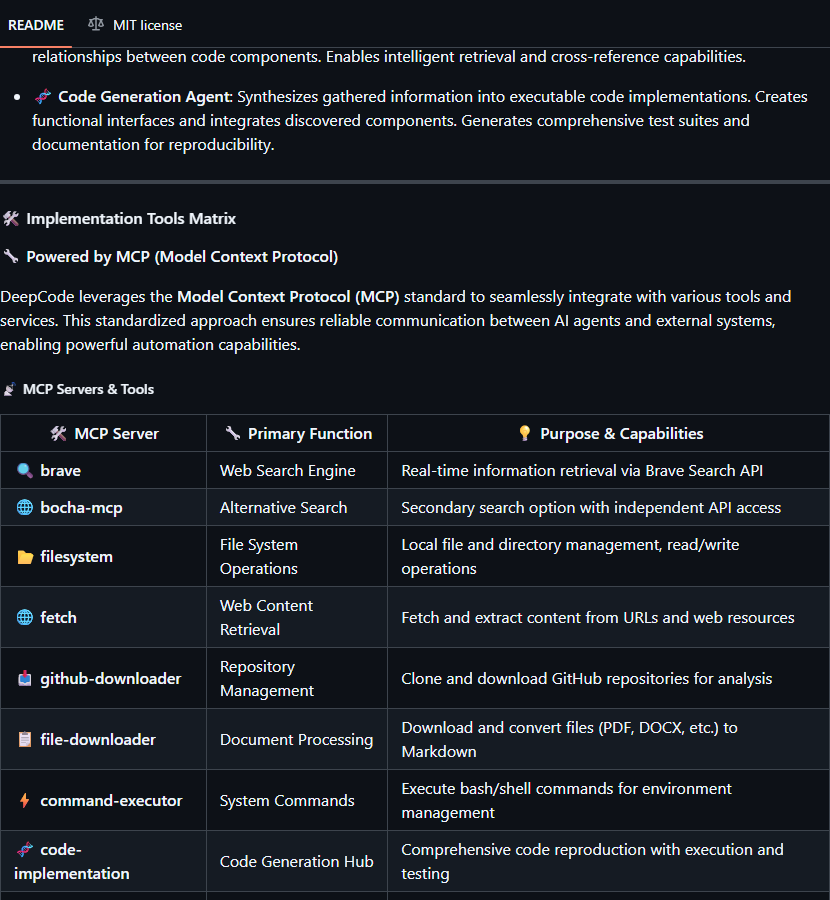The height and width of the screenshot is (900, 830).
Task: Click the globe icon beside bocha-mcp
Action: tap(25, 507)
